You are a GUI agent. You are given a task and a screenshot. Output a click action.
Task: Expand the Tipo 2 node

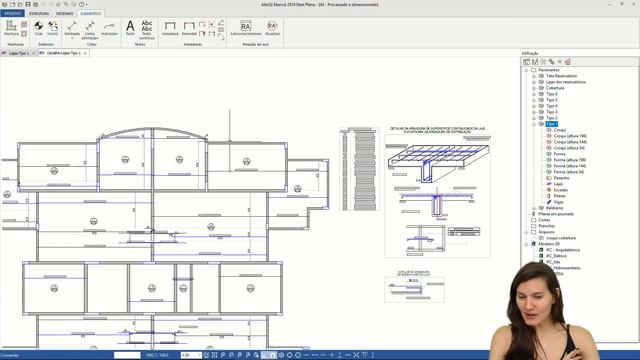(x=533, y=118)
